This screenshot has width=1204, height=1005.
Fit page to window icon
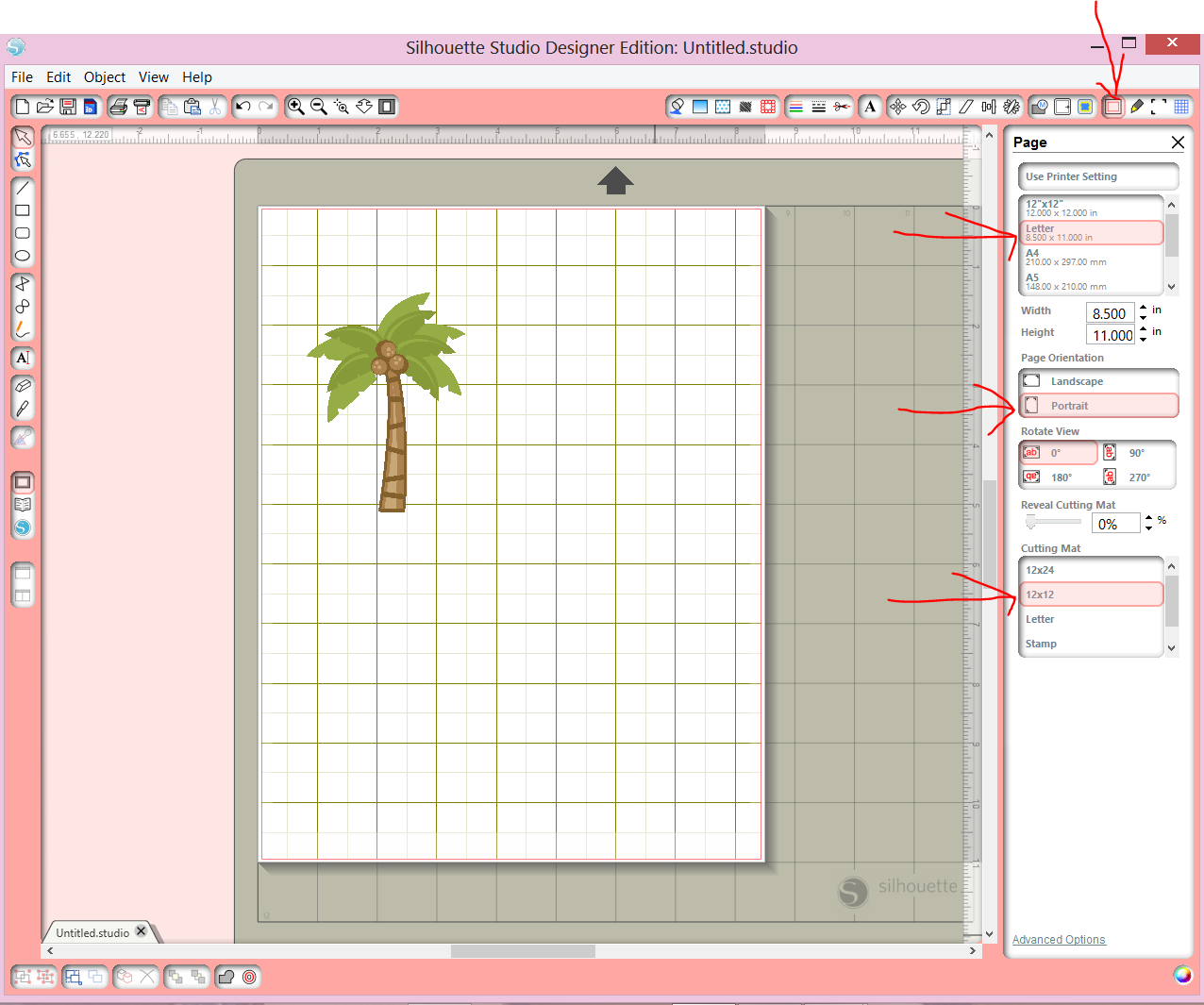(387, 107)
